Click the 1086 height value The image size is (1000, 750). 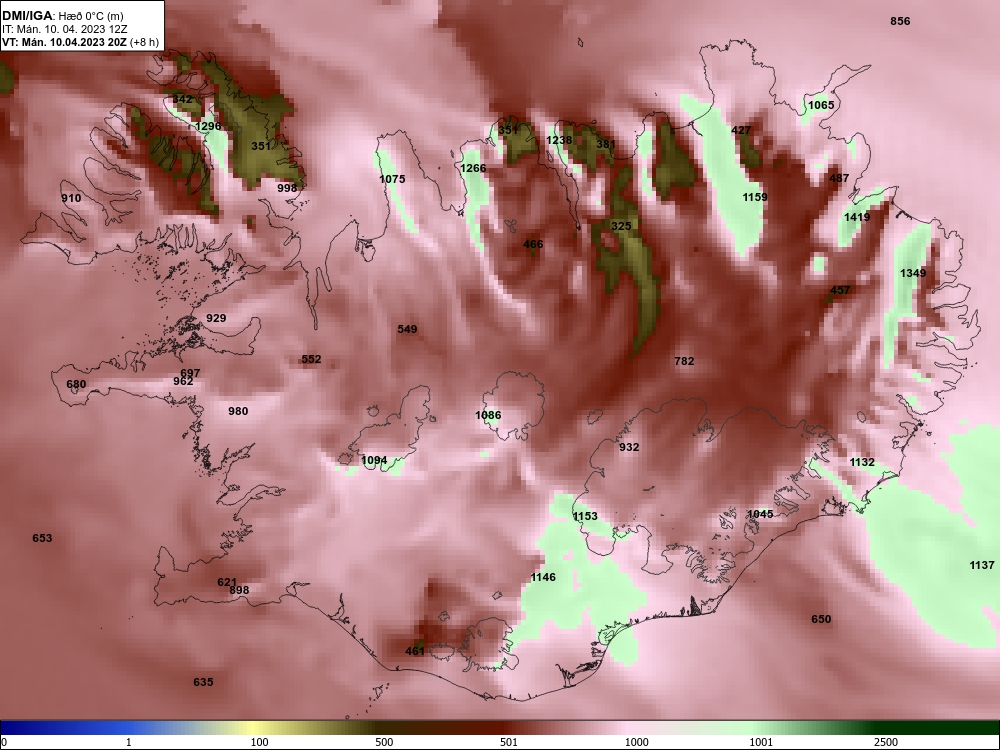pyautogui.click(x=488, y=415)
